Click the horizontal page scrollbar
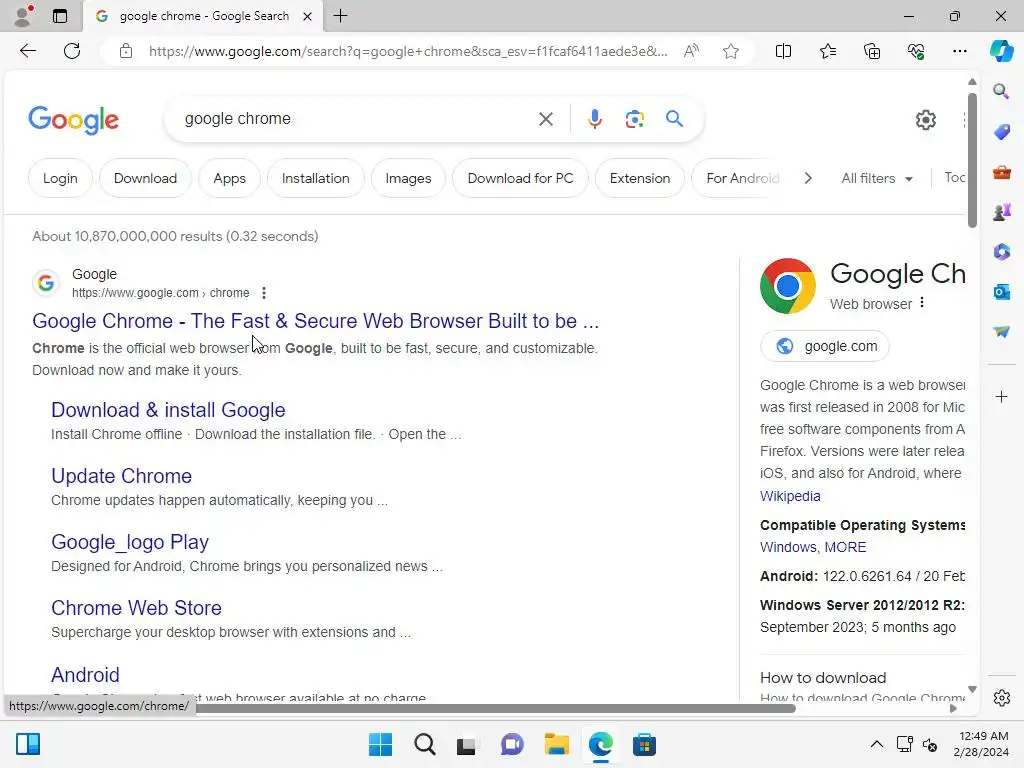This screenshot has width=1024, height=768. [495, 709]
